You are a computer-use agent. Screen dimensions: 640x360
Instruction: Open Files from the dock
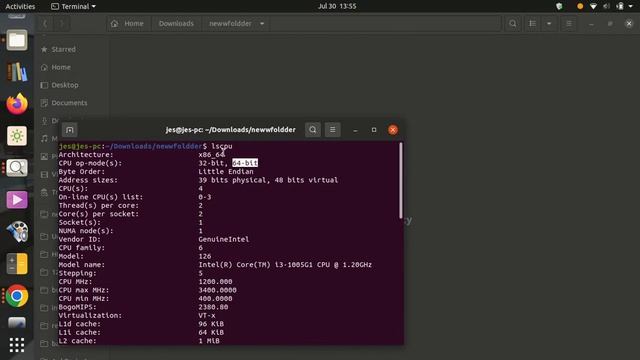click(17, 40)
